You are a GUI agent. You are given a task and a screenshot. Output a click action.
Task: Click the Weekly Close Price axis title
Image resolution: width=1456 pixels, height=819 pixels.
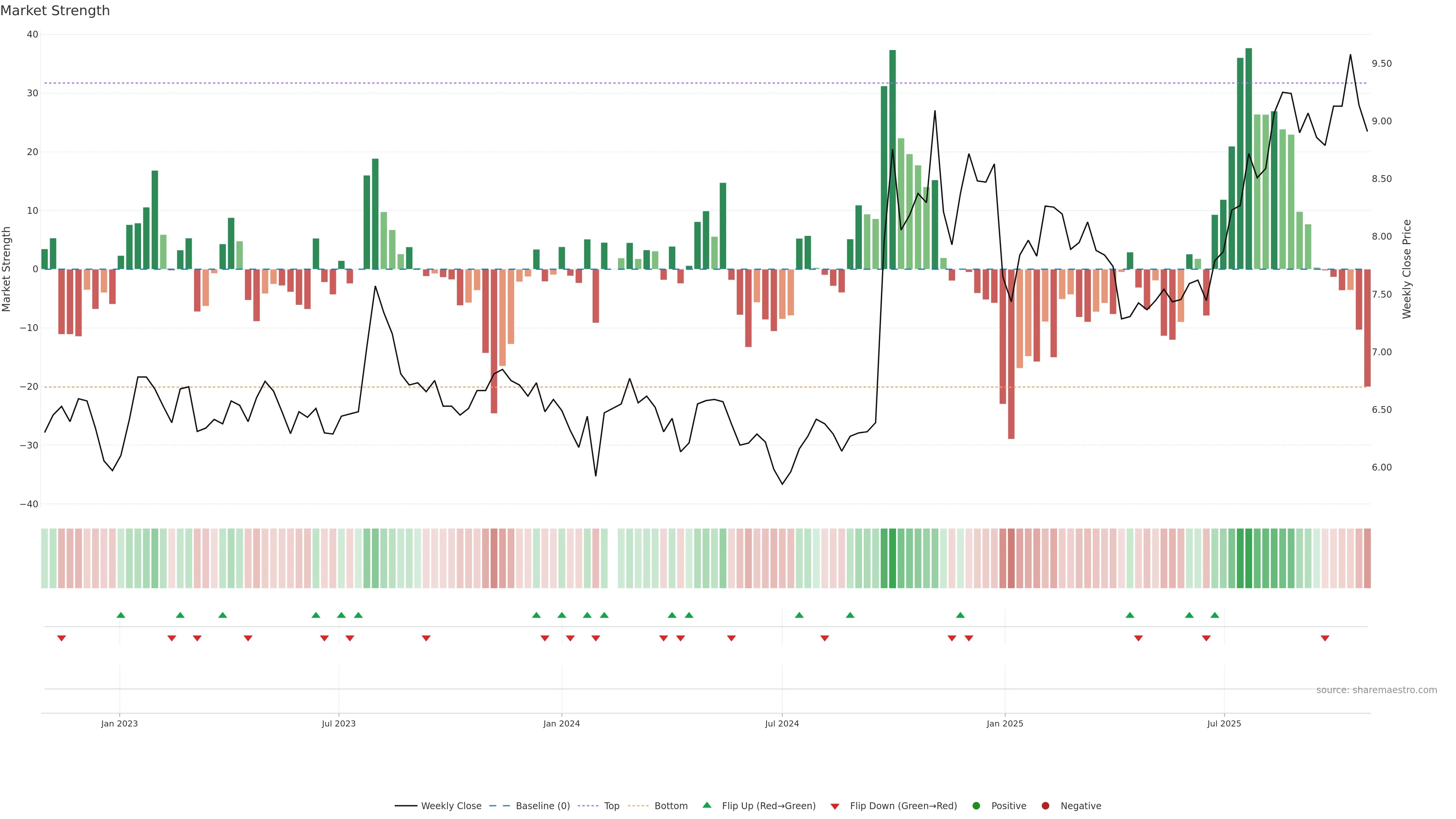pos(1407,269)
